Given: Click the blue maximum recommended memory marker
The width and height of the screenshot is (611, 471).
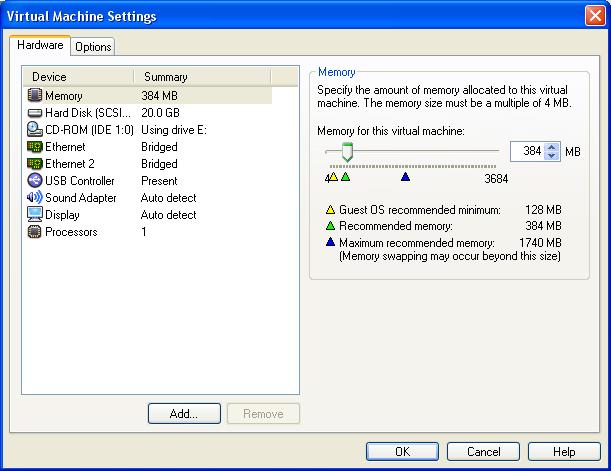Looking at the screenshot, I should [x=405, y=177].
